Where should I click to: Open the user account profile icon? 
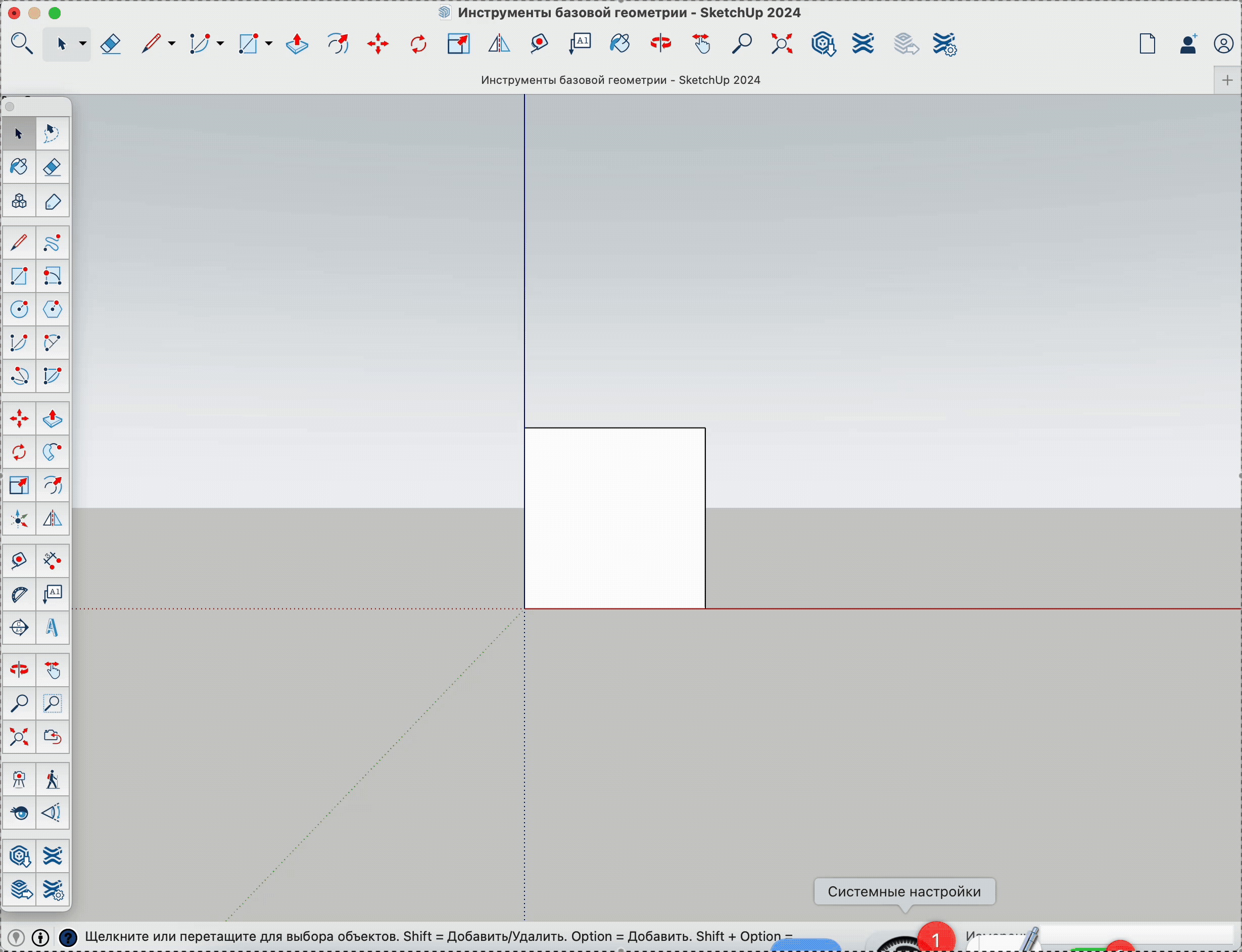tap(1223, 43)
